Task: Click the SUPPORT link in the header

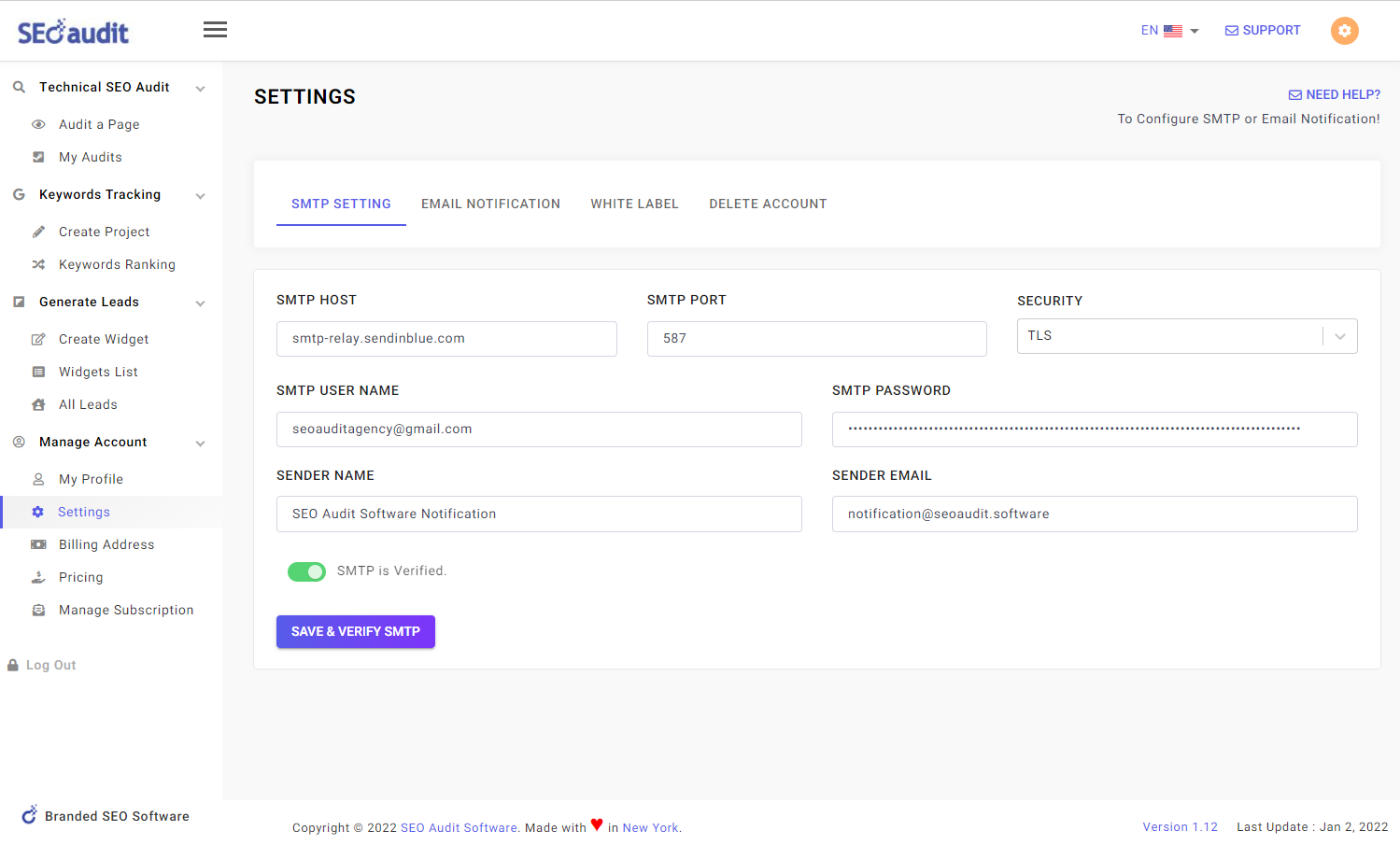Action: coord(1263,30)
